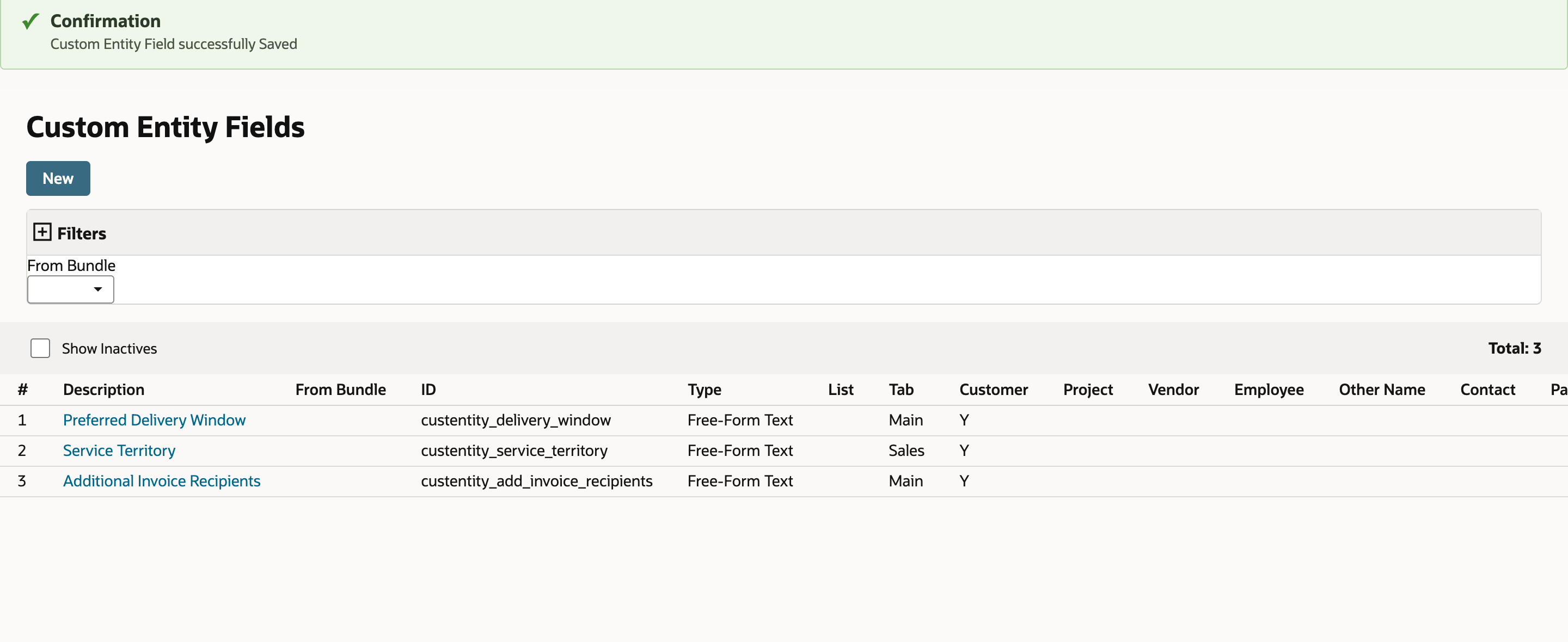The width and height of the screenshot is (1568, 642).
Task: Sort by the Description column header
Action: click(x=103, y=390)
